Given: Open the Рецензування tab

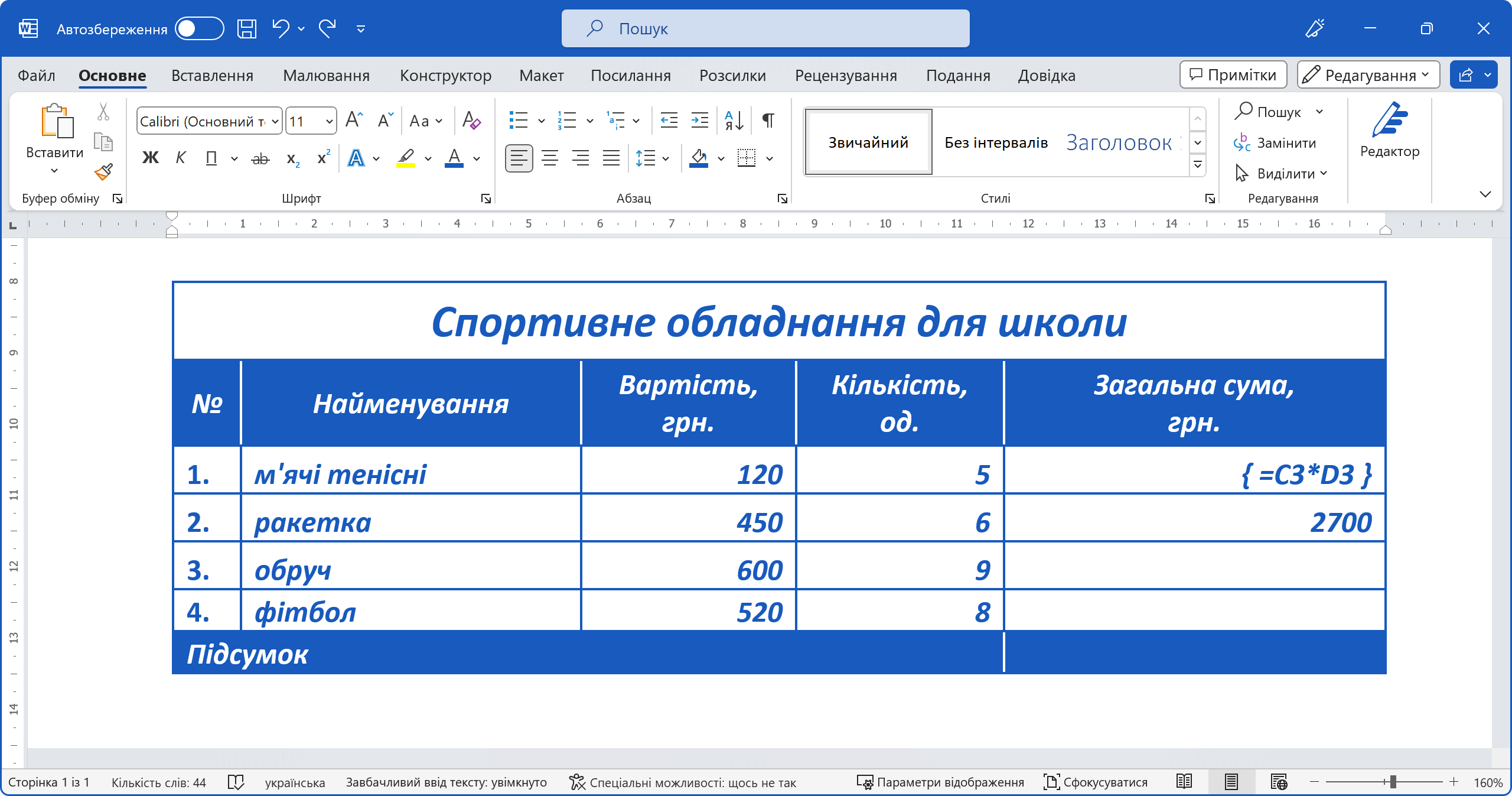Looking at the screenshot, I should coord(846,75).
